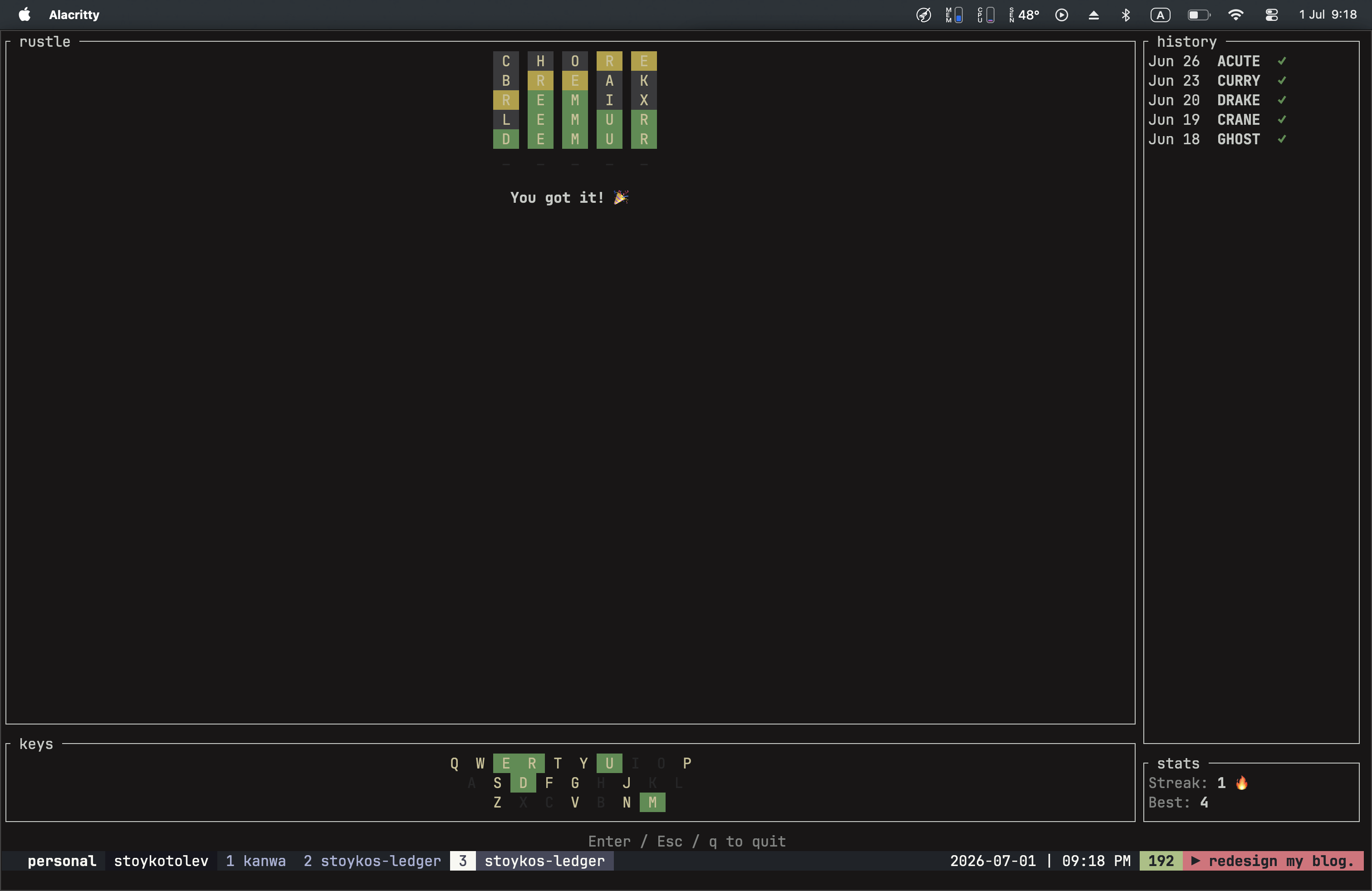This screenshot has height=891, width=1372.
Task: Click the yellow R tile in first guess row
Action: tap(609, 61)
